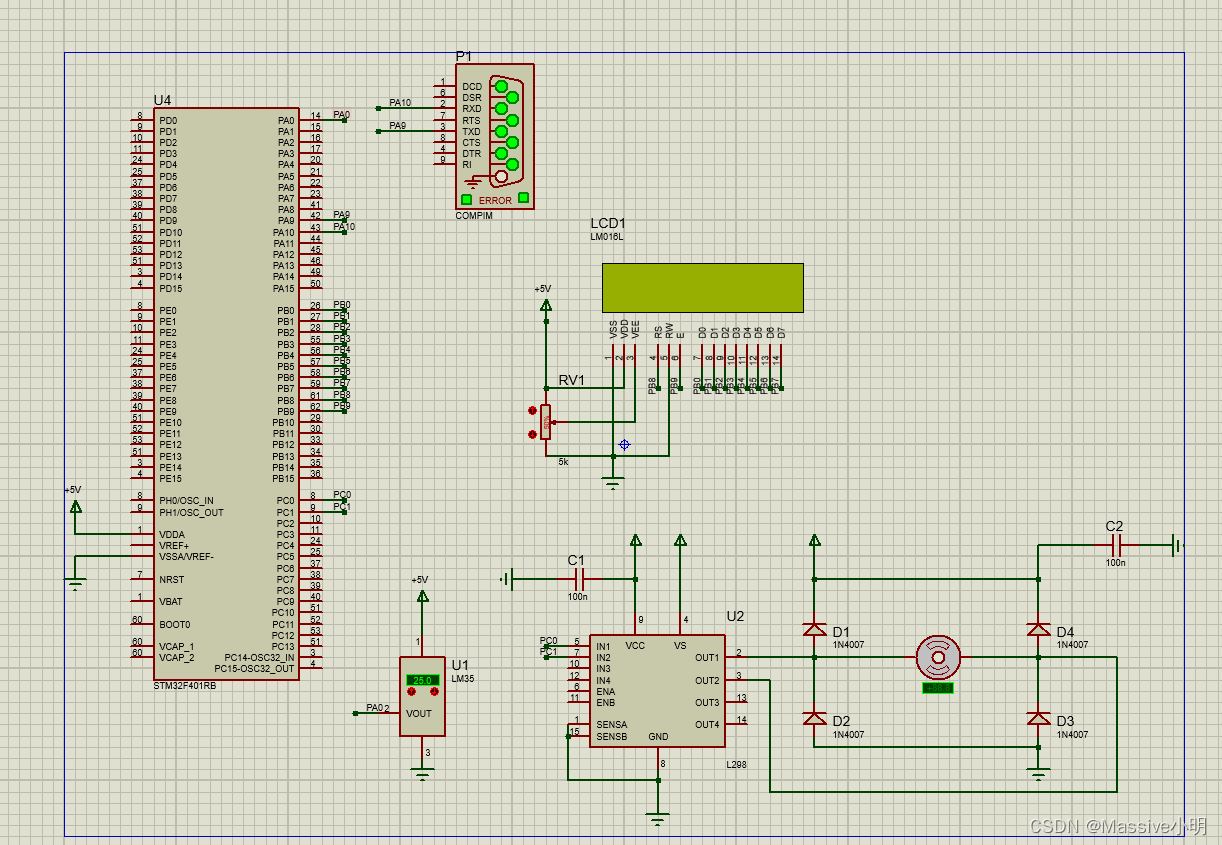Click the RV1 wiper adjustment arrow

pos(554,422)
